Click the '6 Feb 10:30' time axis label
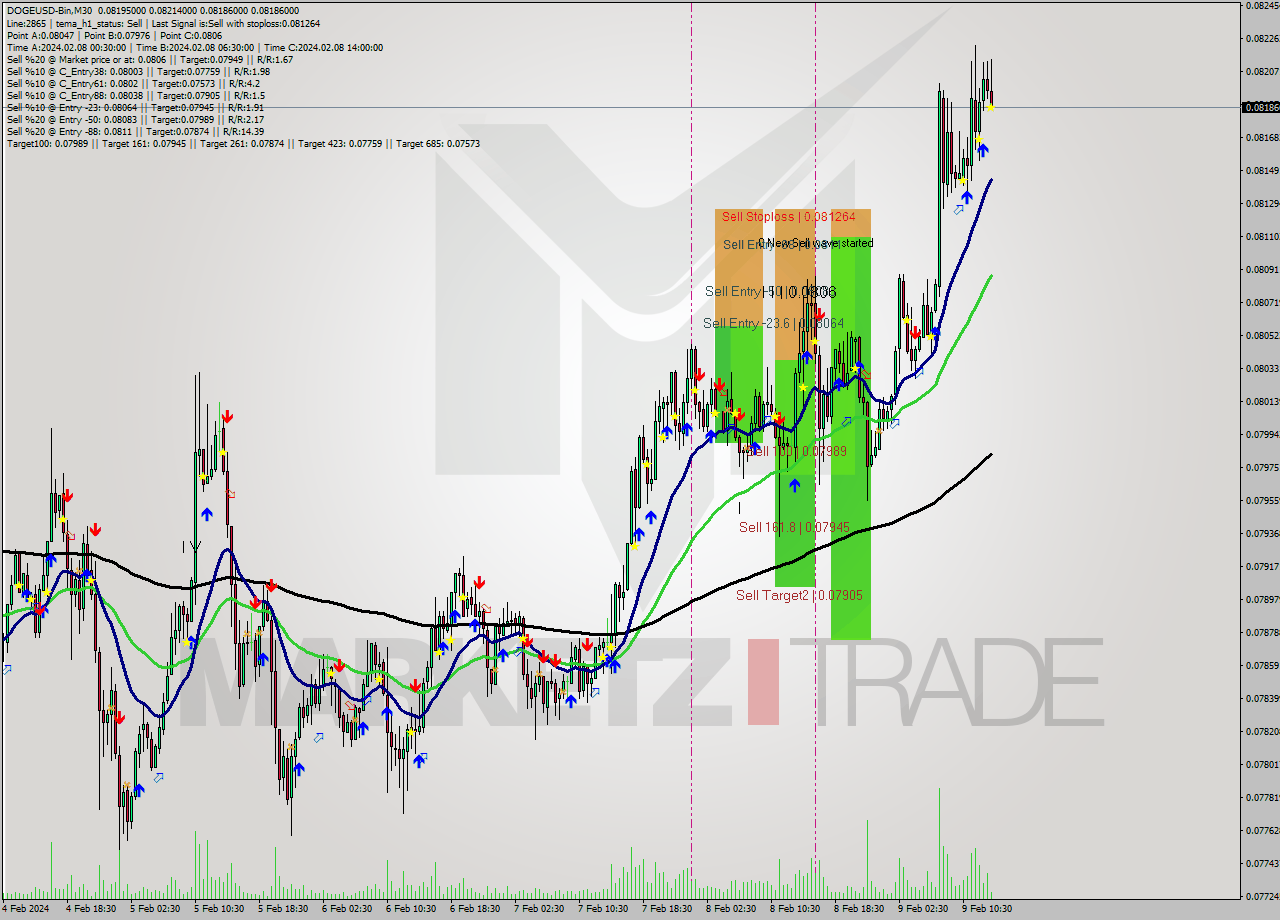Screen dimensions: 1280x920 click(x=410, y=909)
